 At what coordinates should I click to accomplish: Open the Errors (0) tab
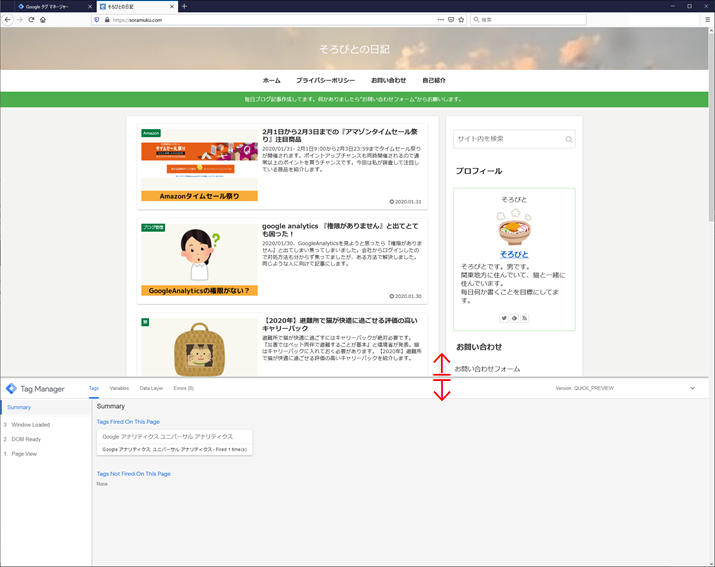click(x=184, y=388)
